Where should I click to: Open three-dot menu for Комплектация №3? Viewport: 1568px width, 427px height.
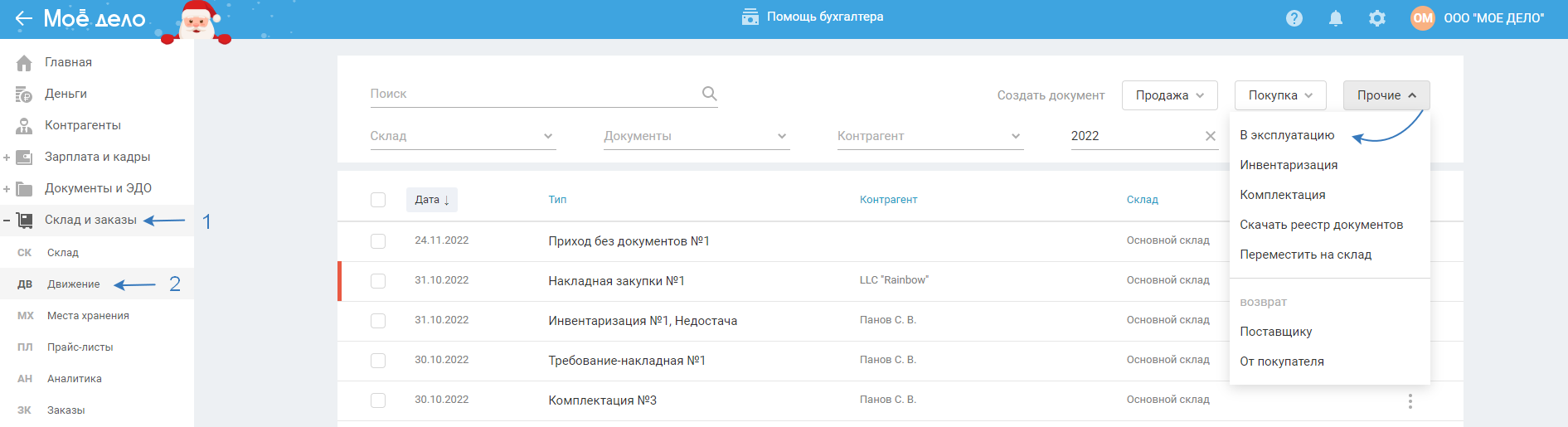pyautogui.click(x=1410, y=401)
